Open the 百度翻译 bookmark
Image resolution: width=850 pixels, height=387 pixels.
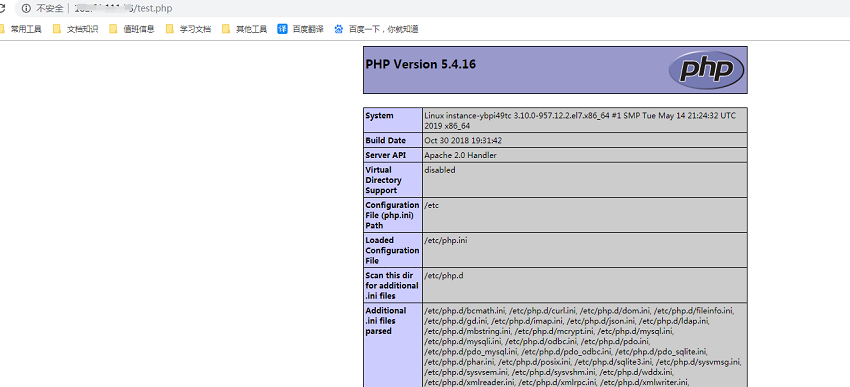click(301, 29)
